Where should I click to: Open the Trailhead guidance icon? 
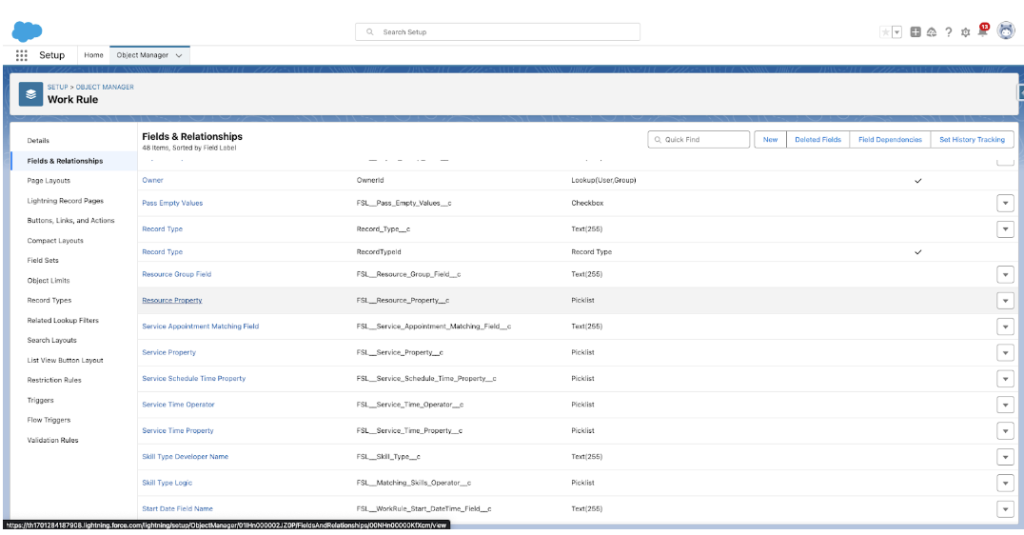(932, 32)
